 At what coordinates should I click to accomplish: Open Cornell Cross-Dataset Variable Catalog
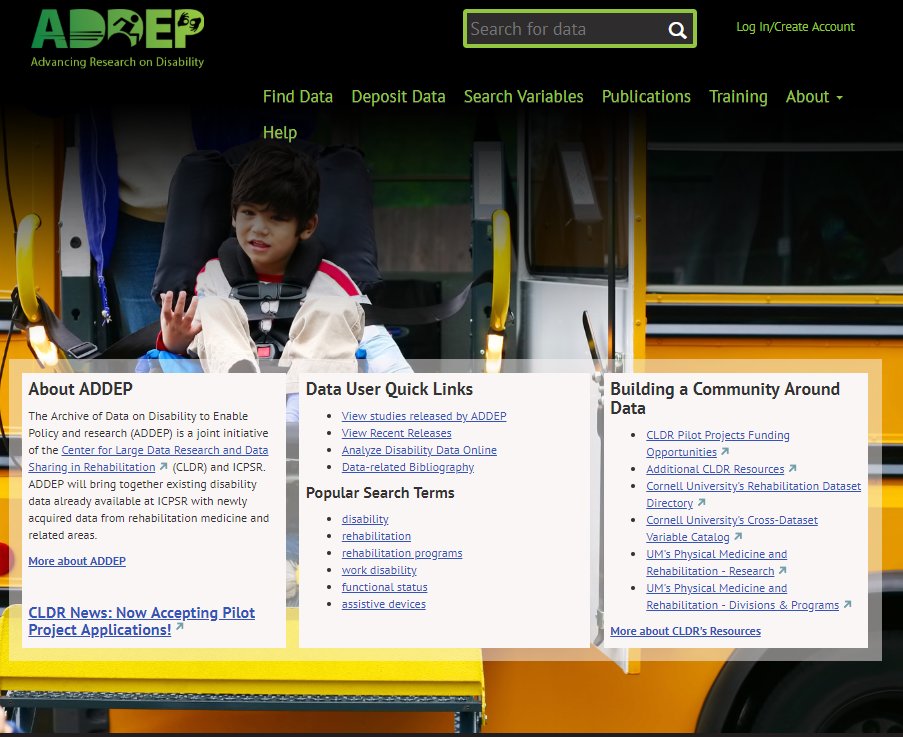click(732, 529)
